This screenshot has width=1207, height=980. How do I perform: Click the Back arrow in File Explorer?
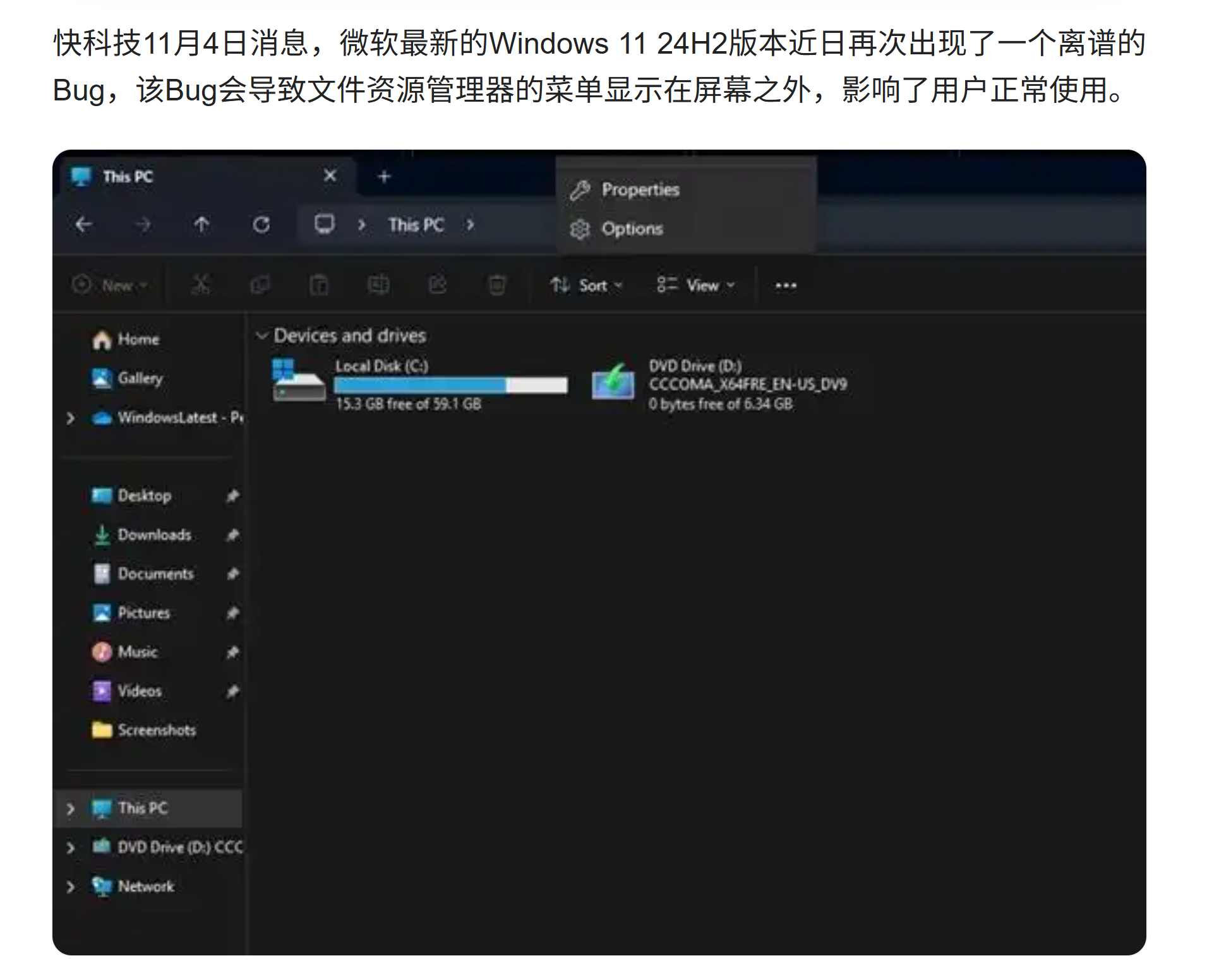point(84,224)
